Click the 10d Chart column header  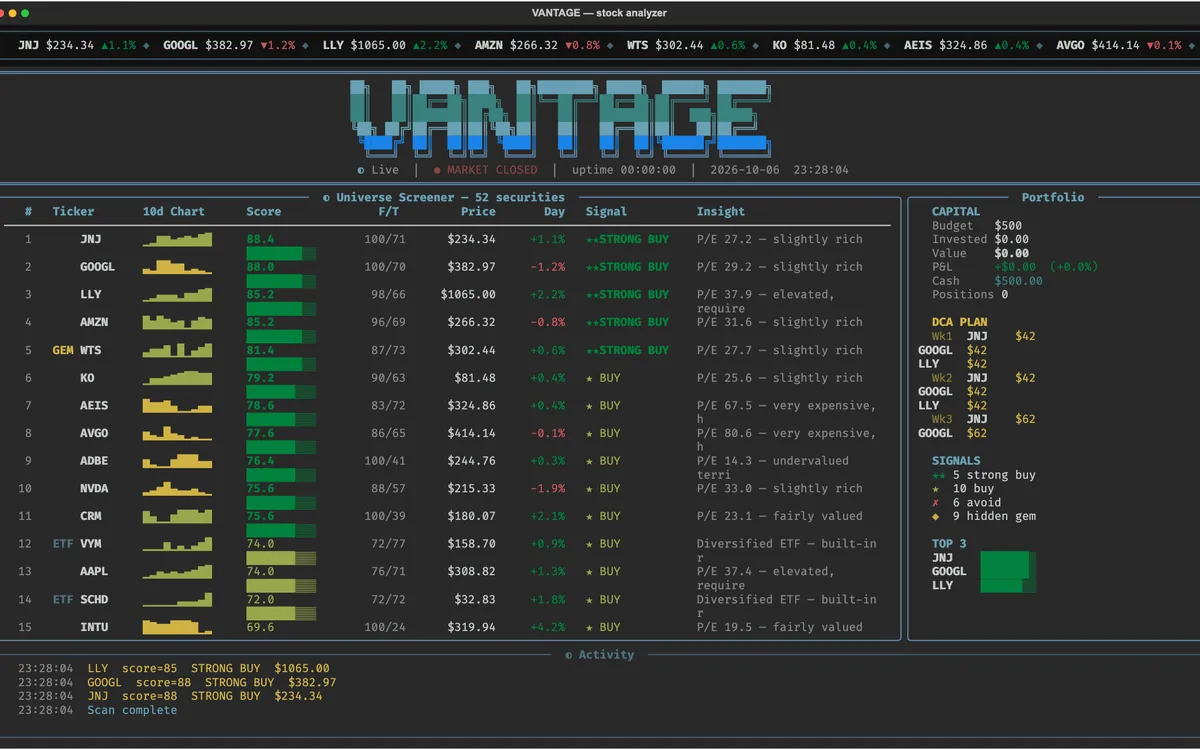click(x=174, y=212)
